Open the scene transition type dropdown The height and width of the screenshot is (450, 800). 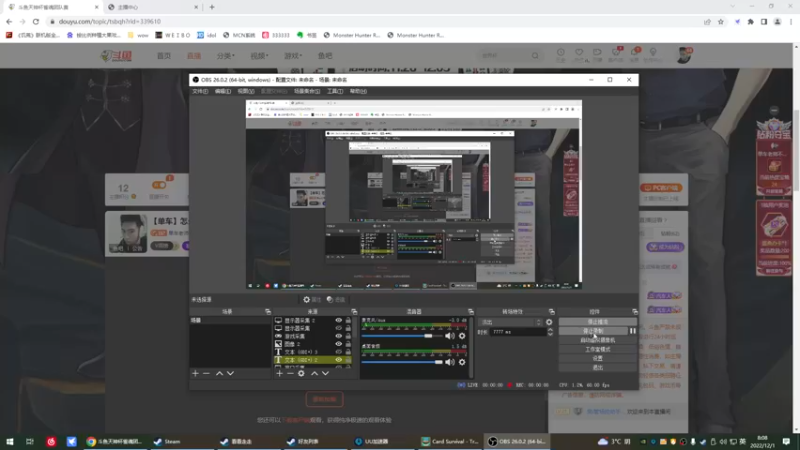510,322
